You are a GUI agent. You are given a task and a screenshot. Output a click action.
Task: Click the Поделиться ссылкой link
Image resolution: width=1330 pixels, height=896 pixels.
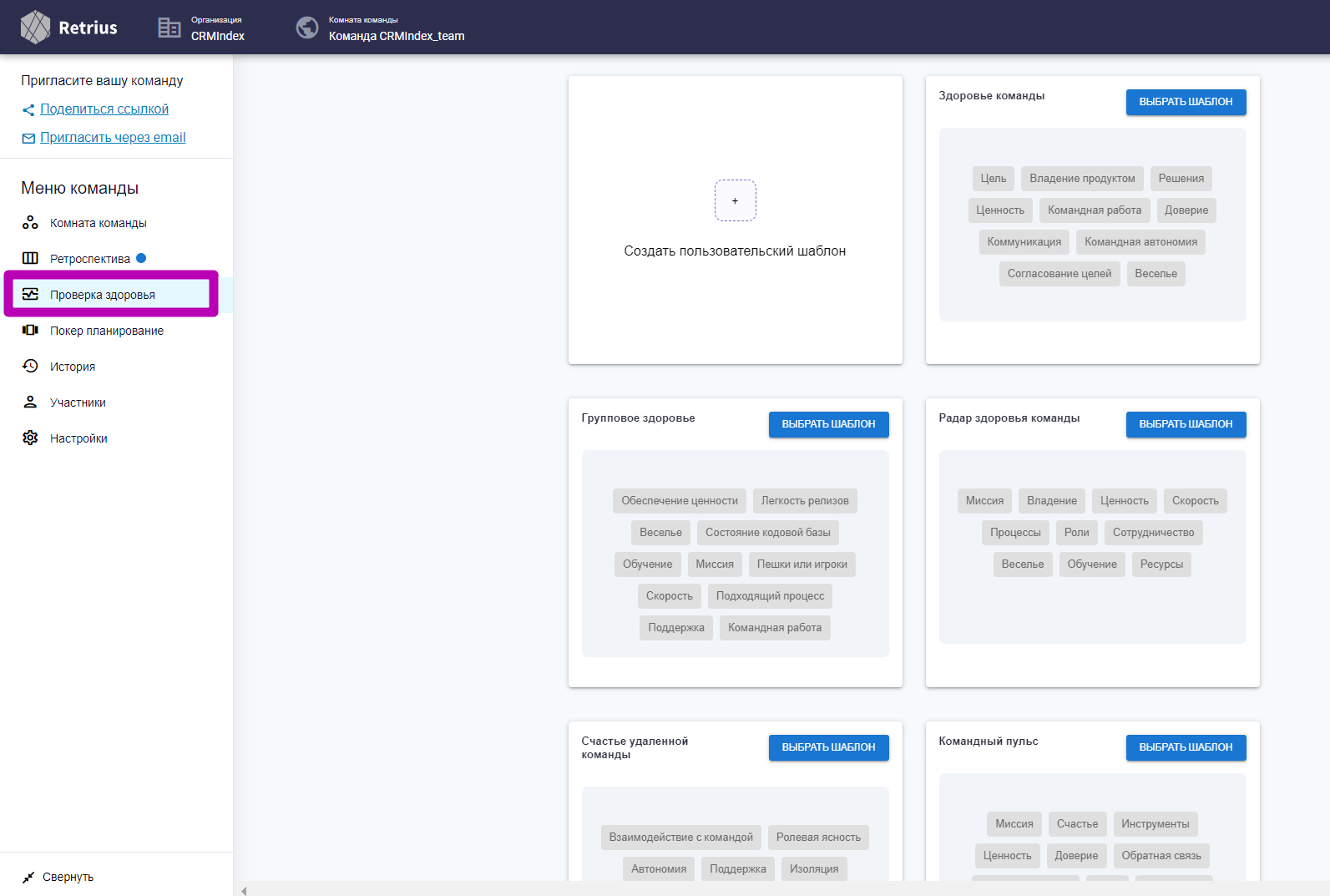coord(104,109)
